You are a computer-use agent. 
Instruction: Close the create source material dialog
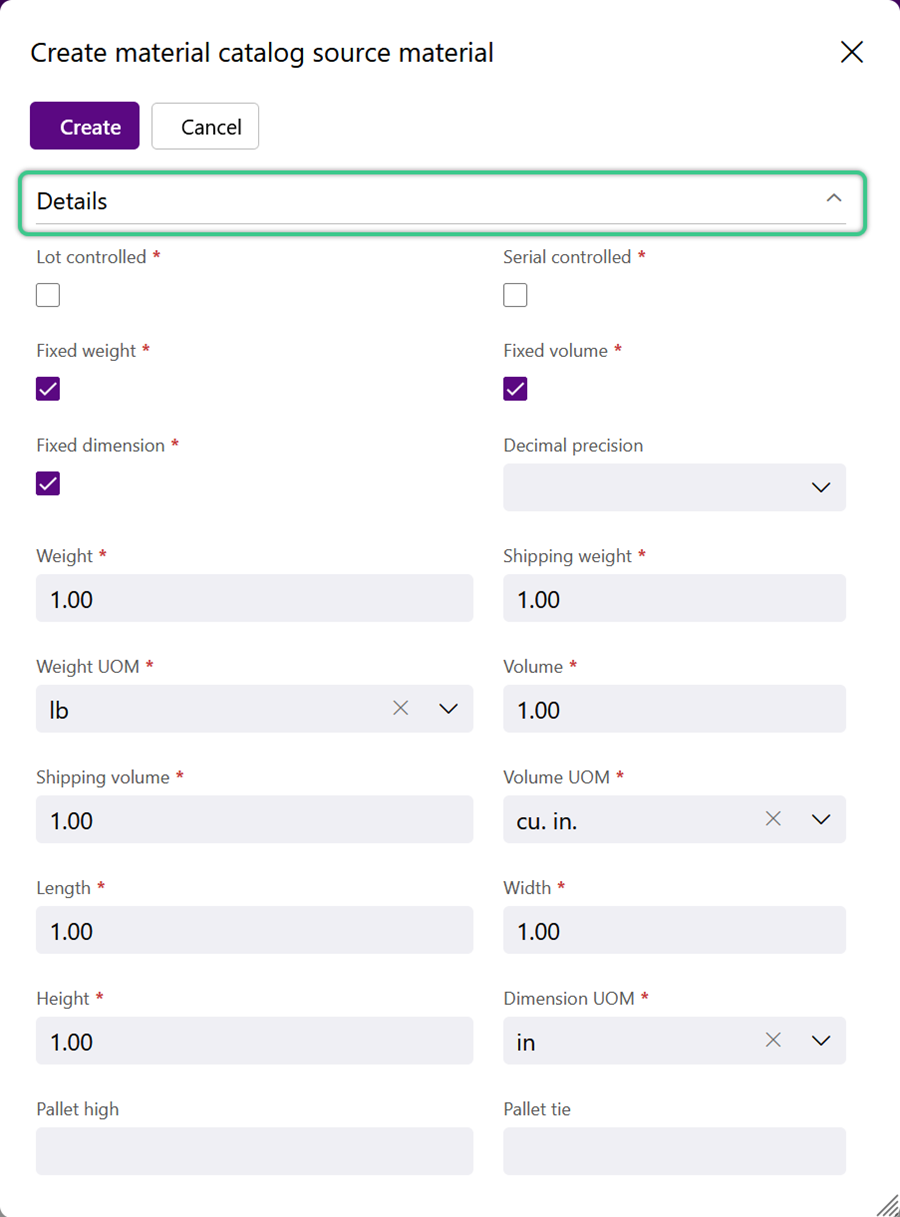[852, 52]
